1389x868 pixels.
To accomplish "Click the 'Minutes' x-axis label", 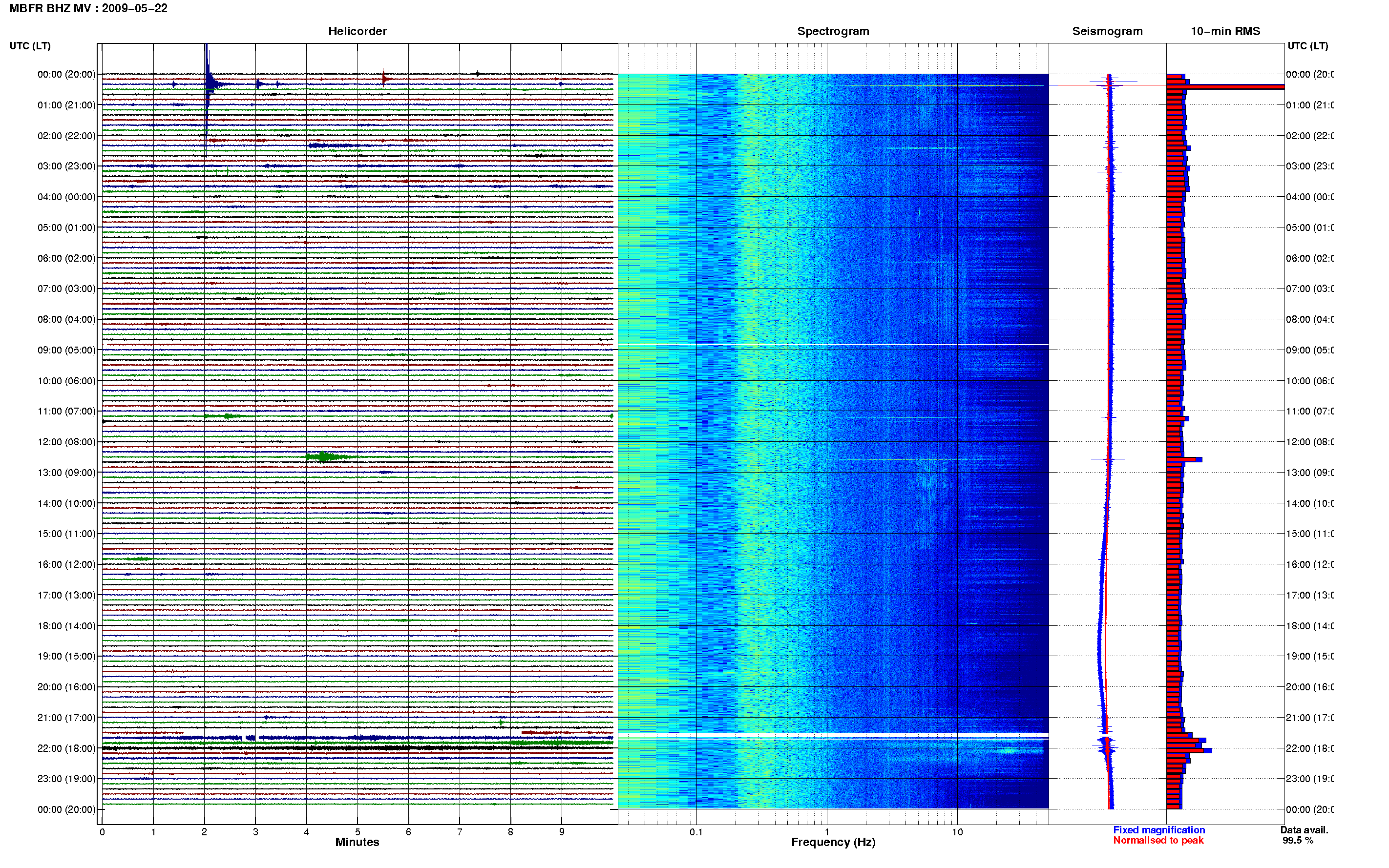I will click(357, 842).
